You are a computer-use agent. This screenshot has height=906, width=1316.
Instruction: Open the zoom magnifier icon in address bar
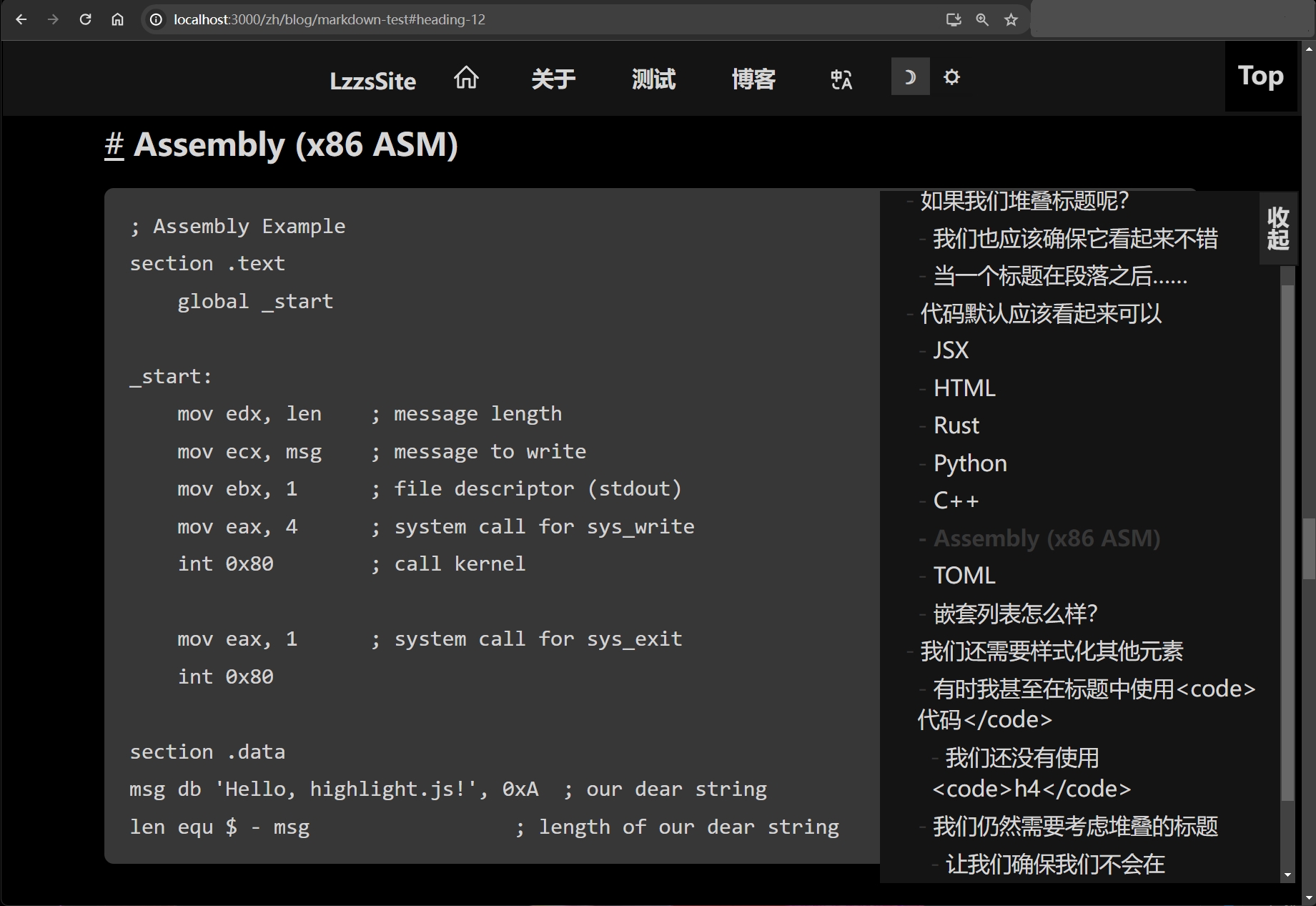pos(982,19)
